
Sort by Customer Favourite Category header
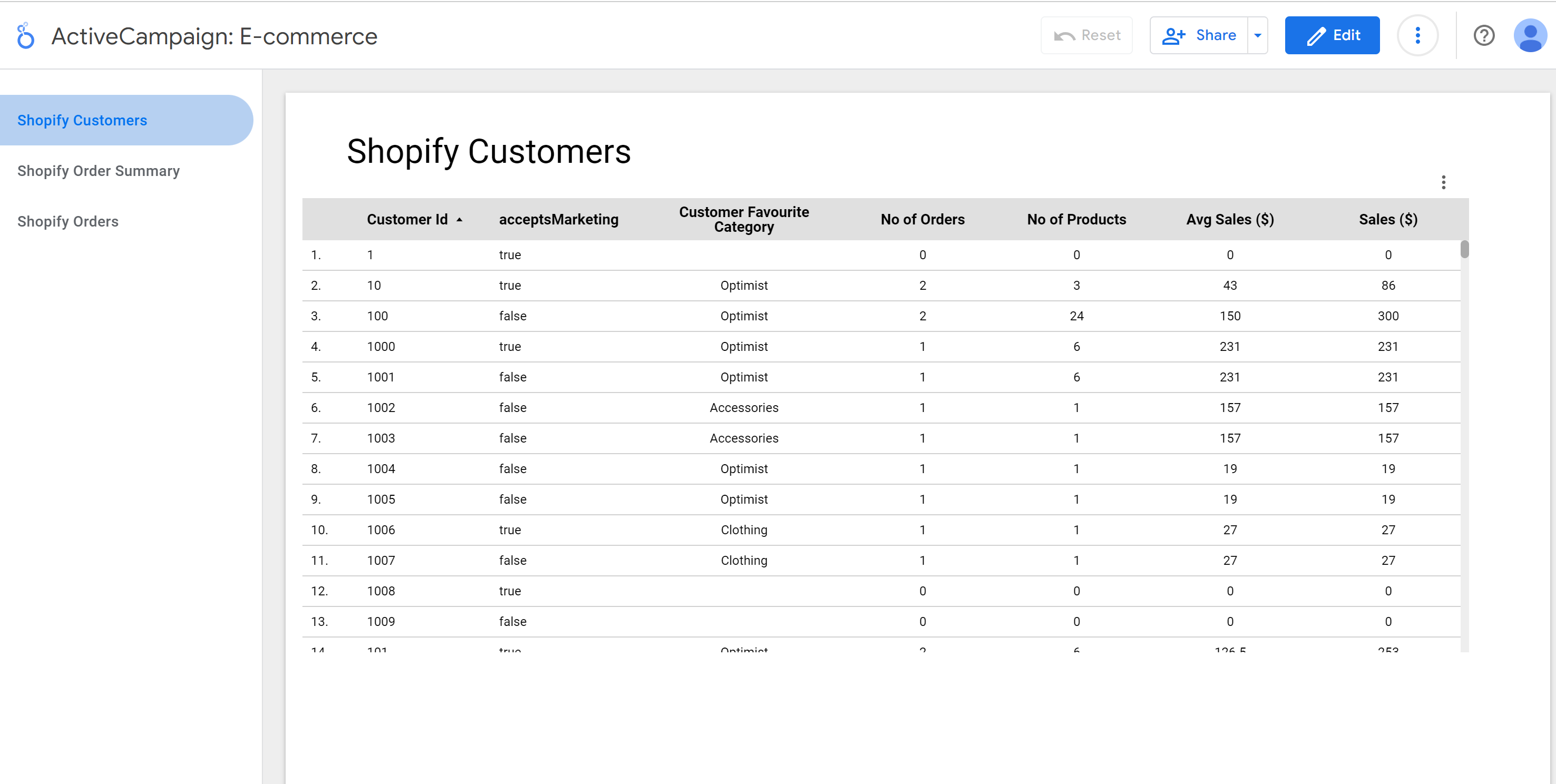[743, 219]
